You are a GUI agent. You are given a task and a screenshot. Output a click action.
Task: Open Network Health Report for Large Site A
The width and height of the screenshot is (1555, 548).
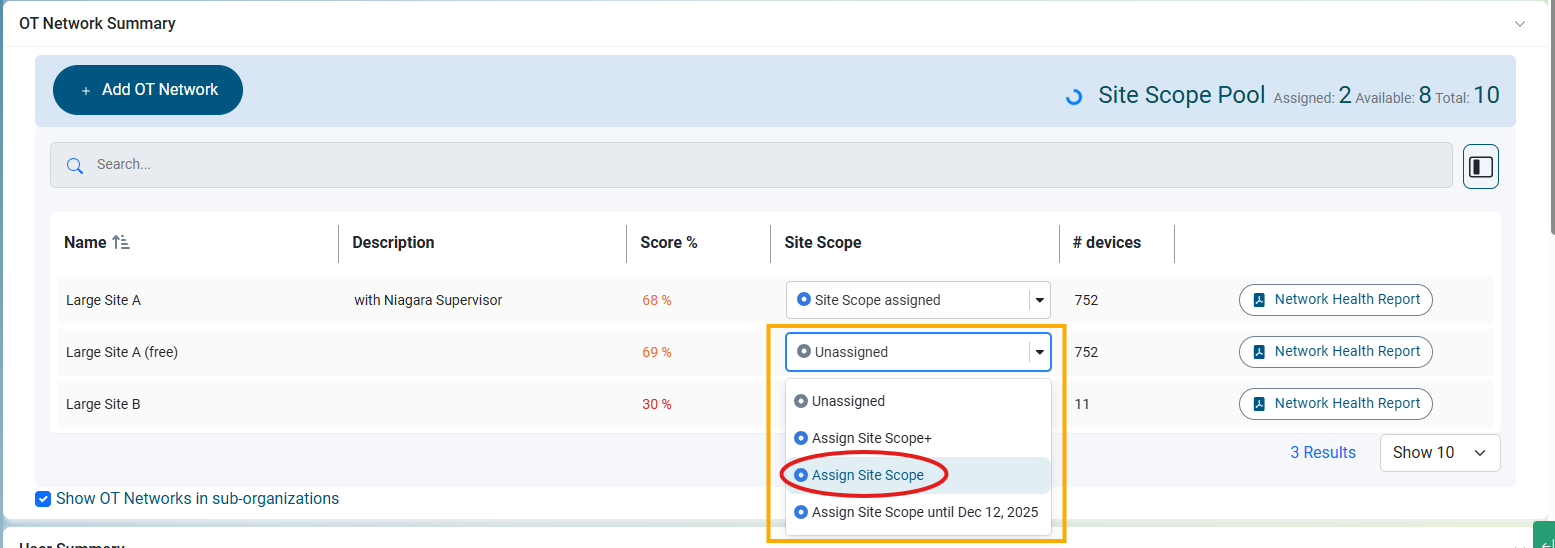1336,300
